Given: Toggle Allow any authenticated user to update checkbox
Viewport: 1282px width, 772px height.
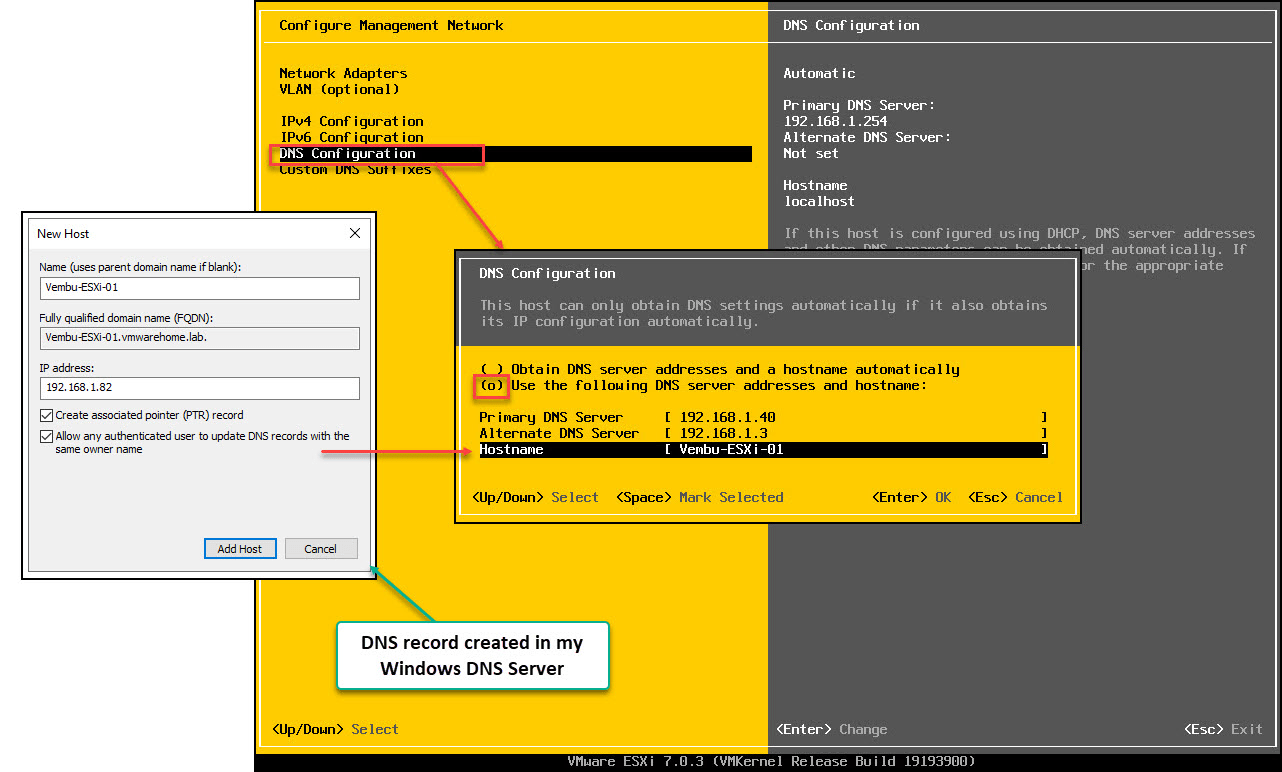Looking at the screenshot, I should pyautogui.click(x=47, y=436).
